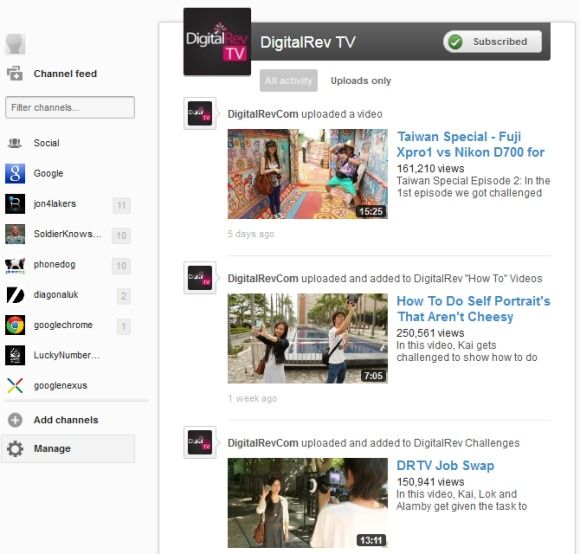The height and width of the screenshot is (554, 580).
Task: Click the Add channels plus icon
Action: click(15, 420)
